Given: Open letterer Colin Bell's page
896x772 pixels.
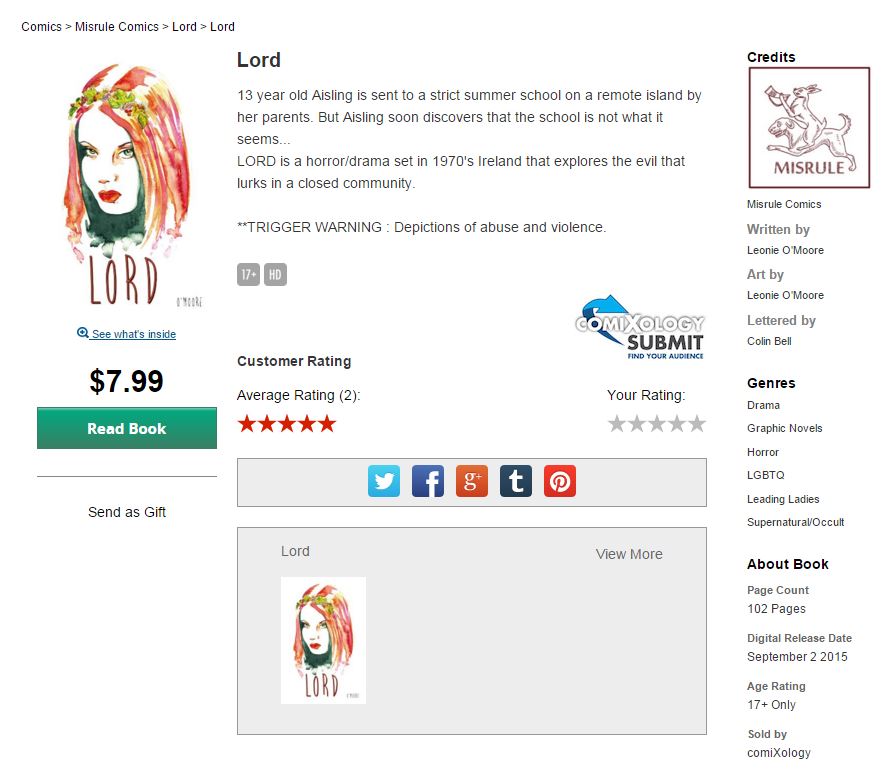Looking at the screenshot, I should click(x=769, y=341).
